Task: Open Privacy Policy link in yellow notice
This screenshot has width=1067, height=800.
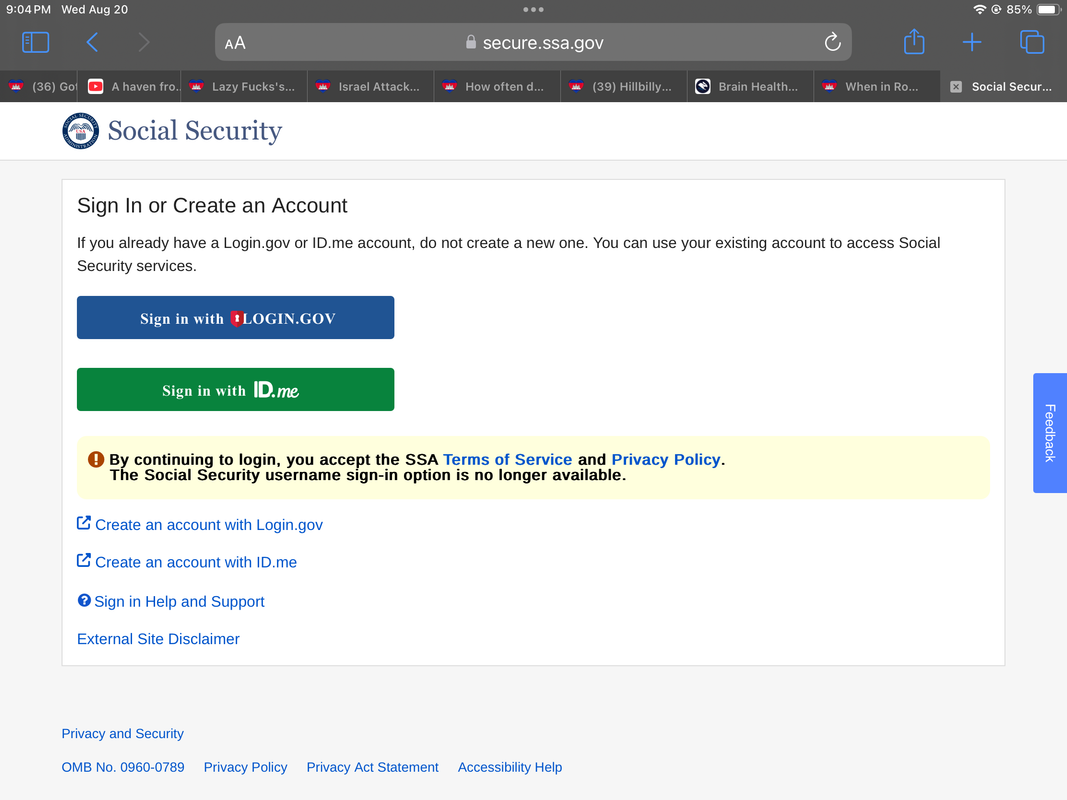Action: (666, 460)
